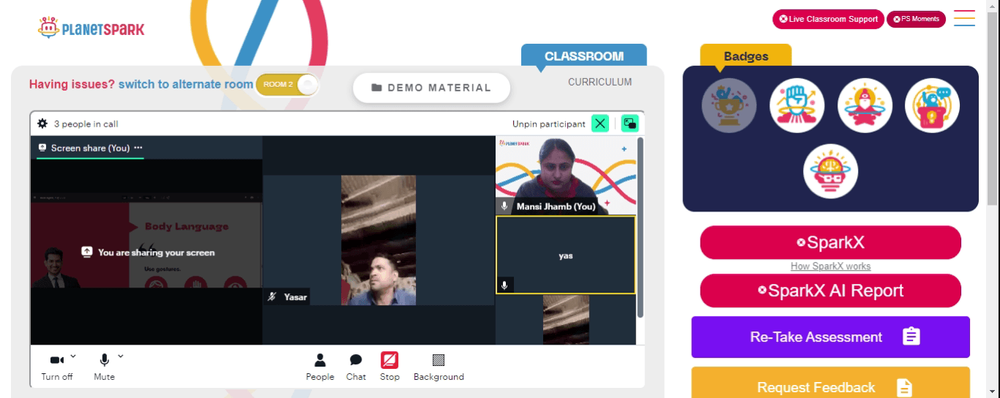Screen dimensions: 1000x398
Task: Click Live Classroom Support button
Action: (x=828, y=19)
